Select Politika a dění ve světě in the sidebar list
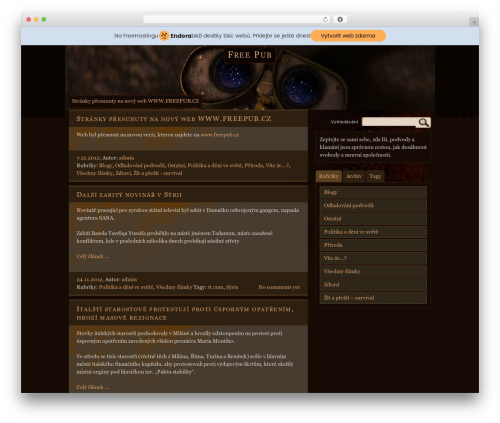 pos(373,232)
